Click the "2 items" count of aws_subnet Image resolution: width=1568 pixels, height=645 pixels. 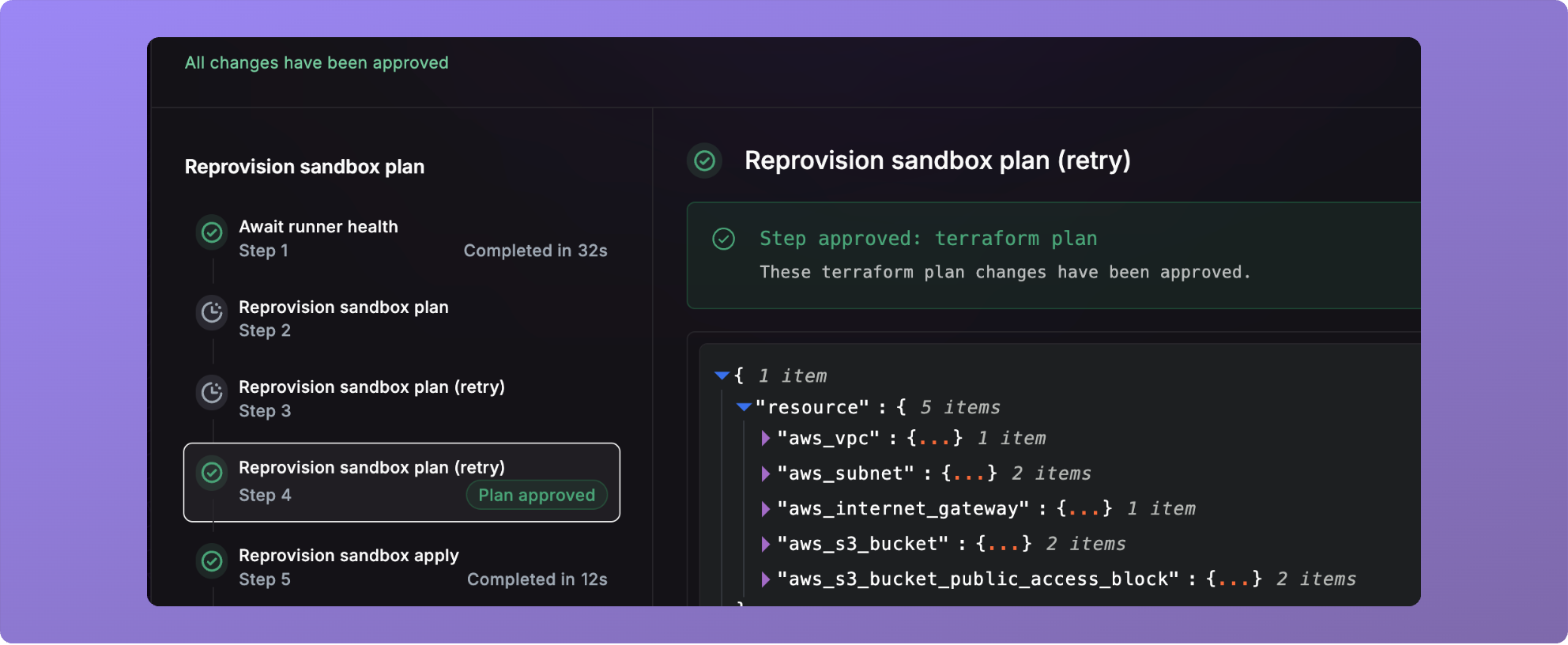point(1051,473)
